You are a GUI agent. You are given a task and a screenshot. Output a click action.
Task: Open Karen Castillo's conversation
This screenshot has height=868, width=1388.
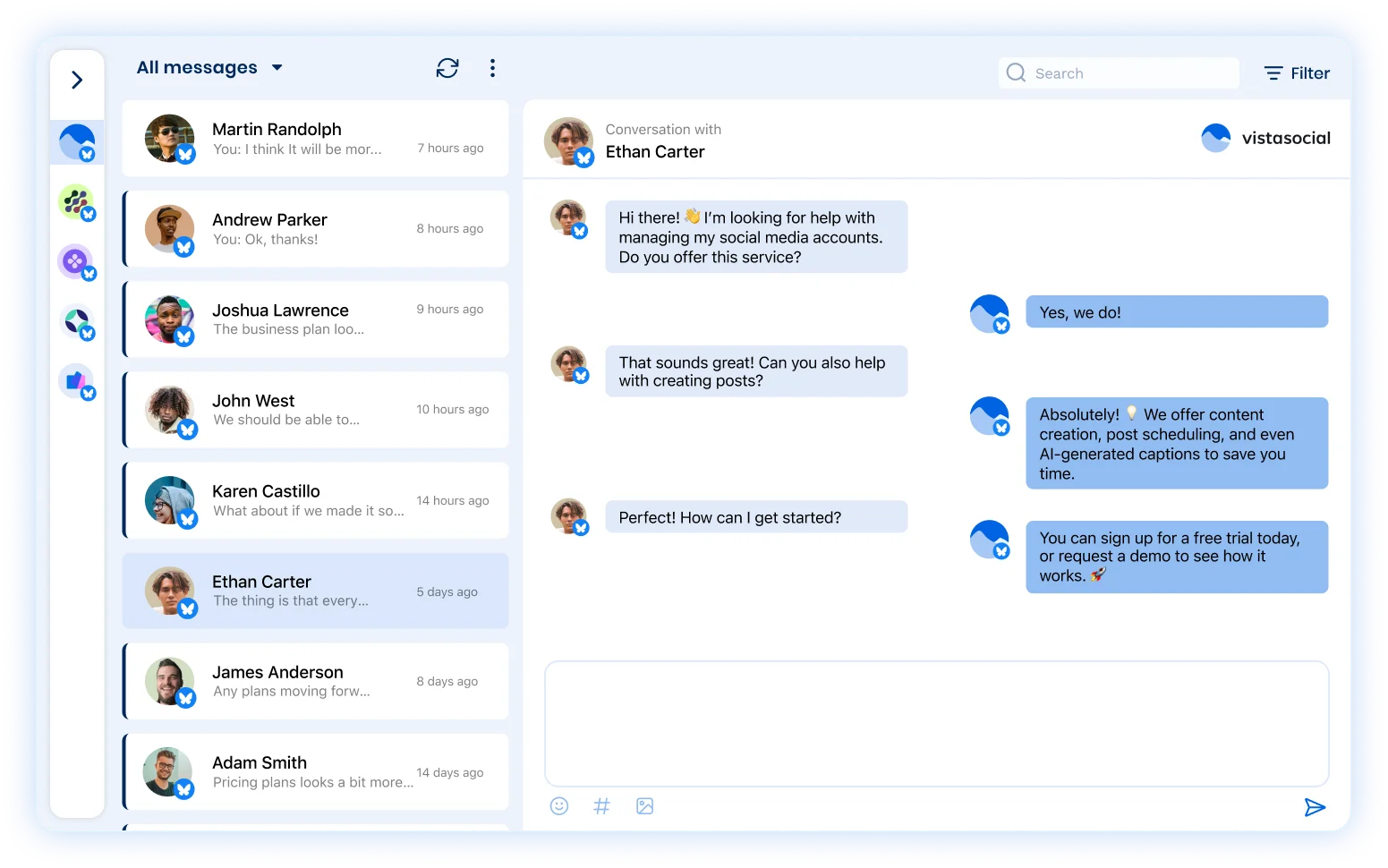pyautogui.click(x=315, y=500)
